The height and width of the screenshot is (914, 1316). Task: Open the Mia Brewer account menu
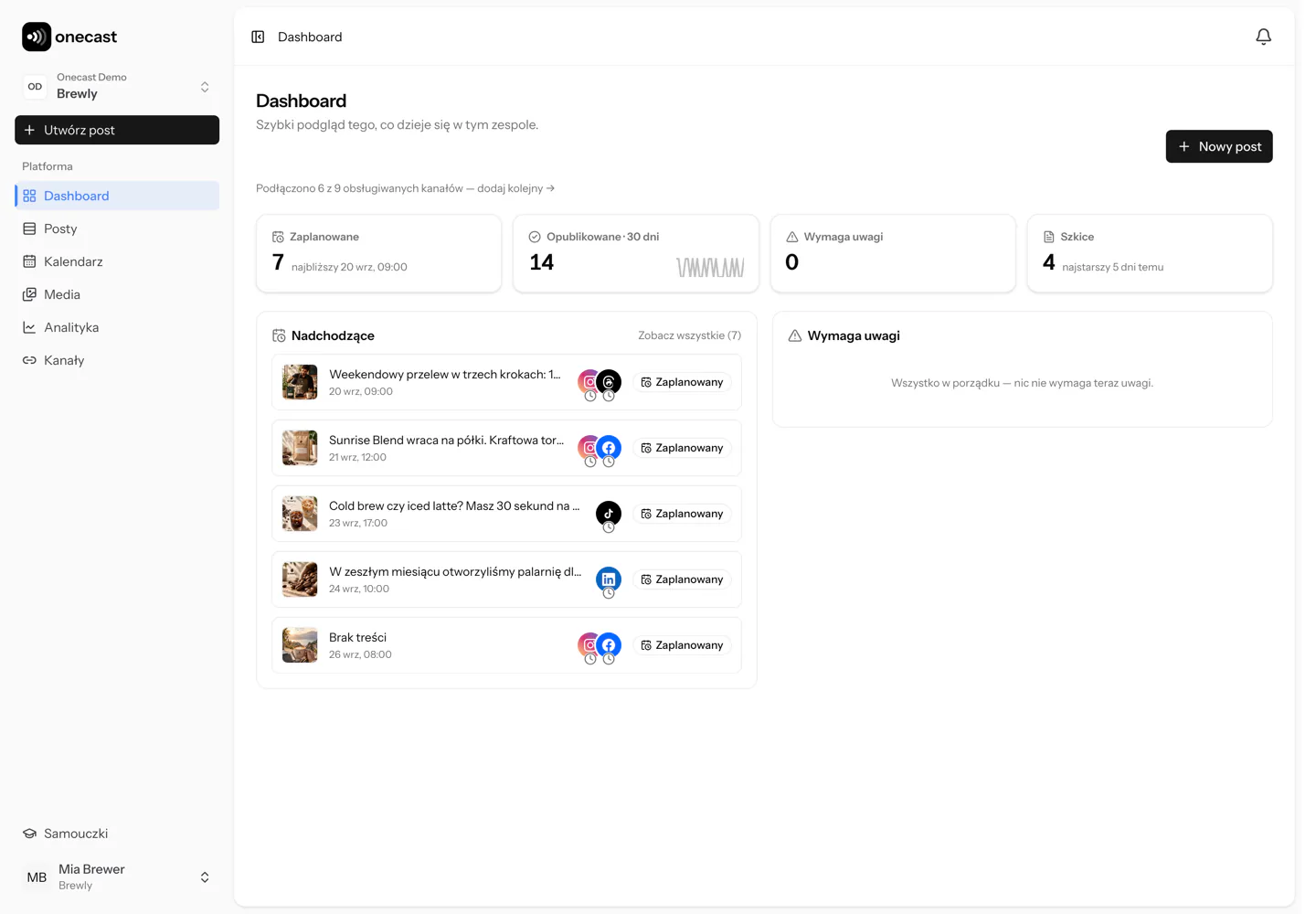117,877
